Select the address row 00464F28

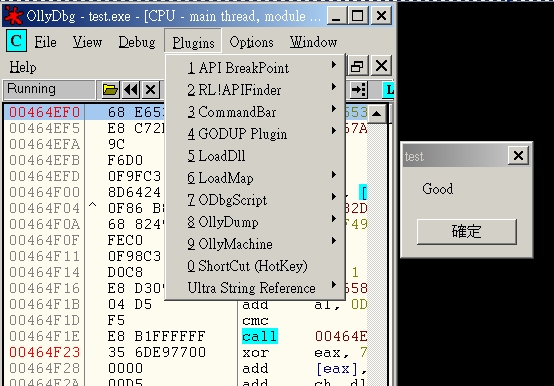click(x=45, y=368)
